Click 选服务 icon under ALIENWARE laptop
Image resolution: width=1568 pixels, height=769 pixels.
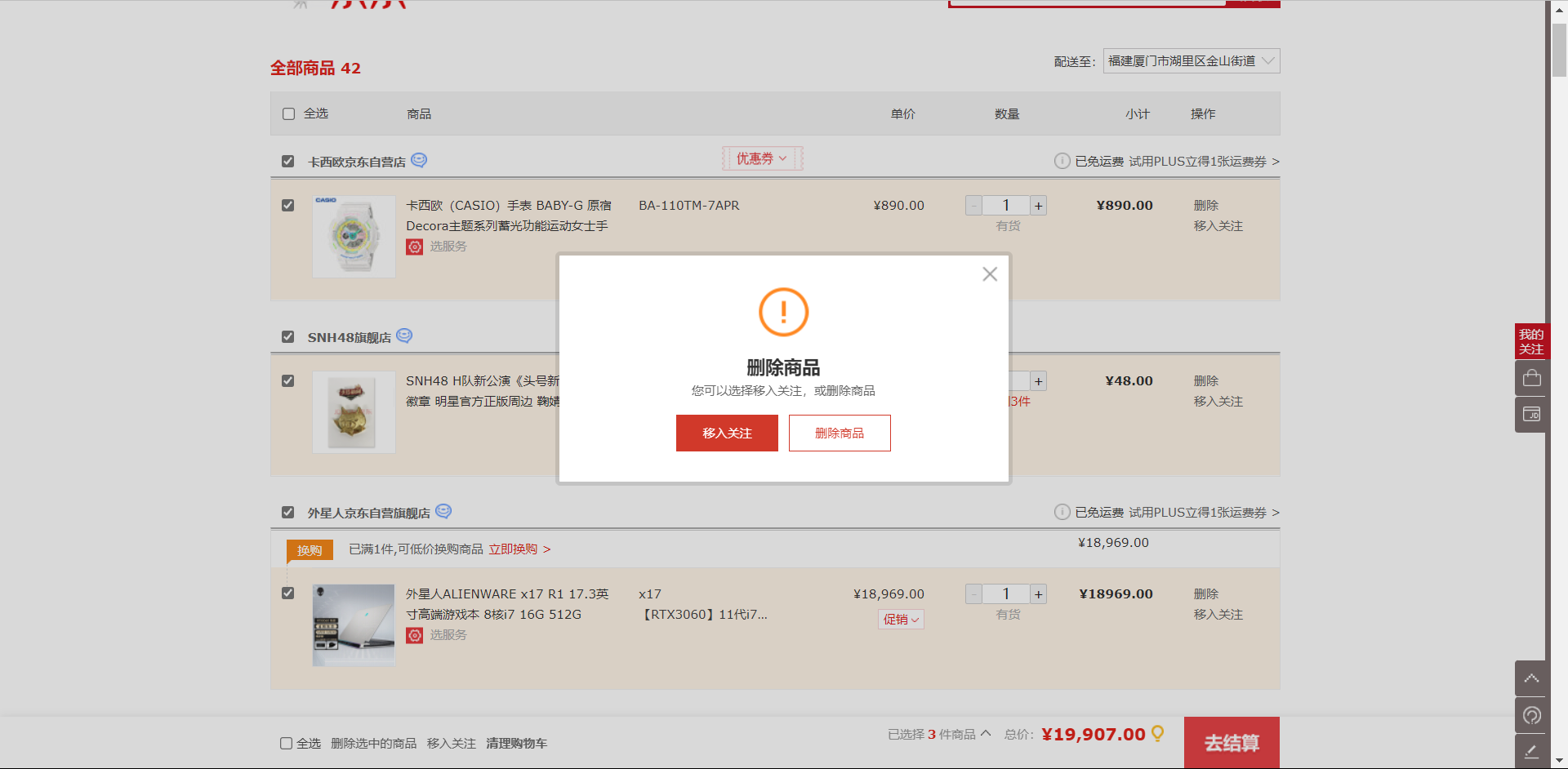point(415,635)
